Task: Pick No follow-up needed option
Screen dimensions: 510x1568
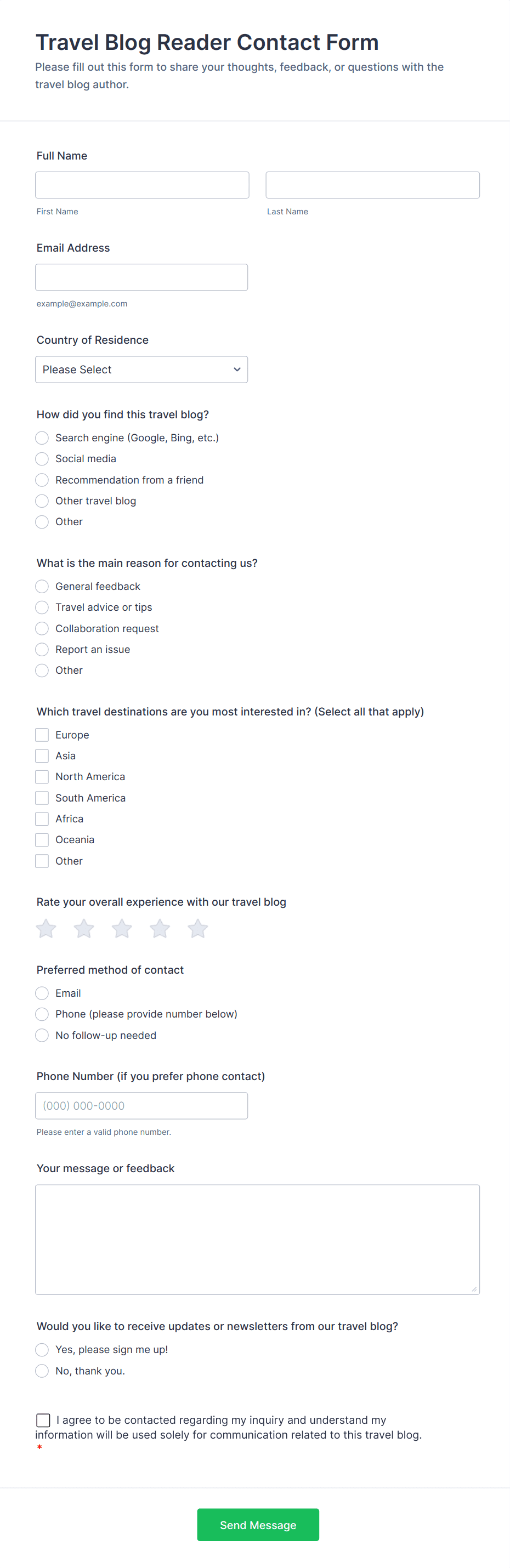Action: [42, 1036]
